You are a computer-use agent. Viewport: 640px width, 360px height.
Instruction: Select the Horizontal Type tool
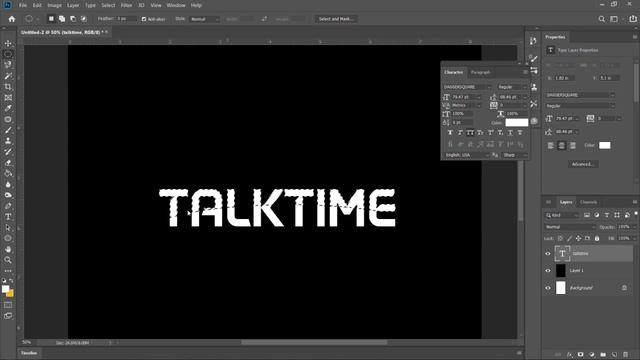8,217
